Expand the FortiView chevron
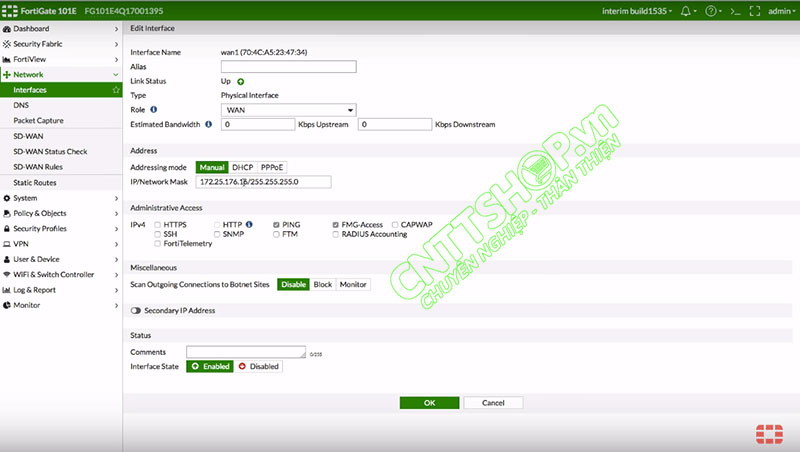The height and width of the screenshot is (452, 800). 116,60
